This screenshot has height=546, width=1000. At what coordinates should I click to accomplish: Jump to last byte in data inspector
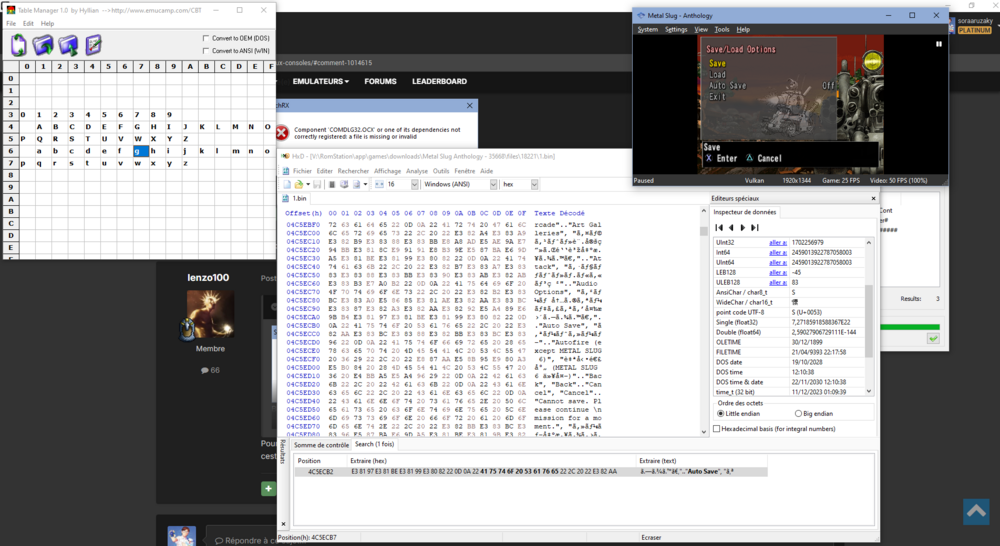(756, 227)
